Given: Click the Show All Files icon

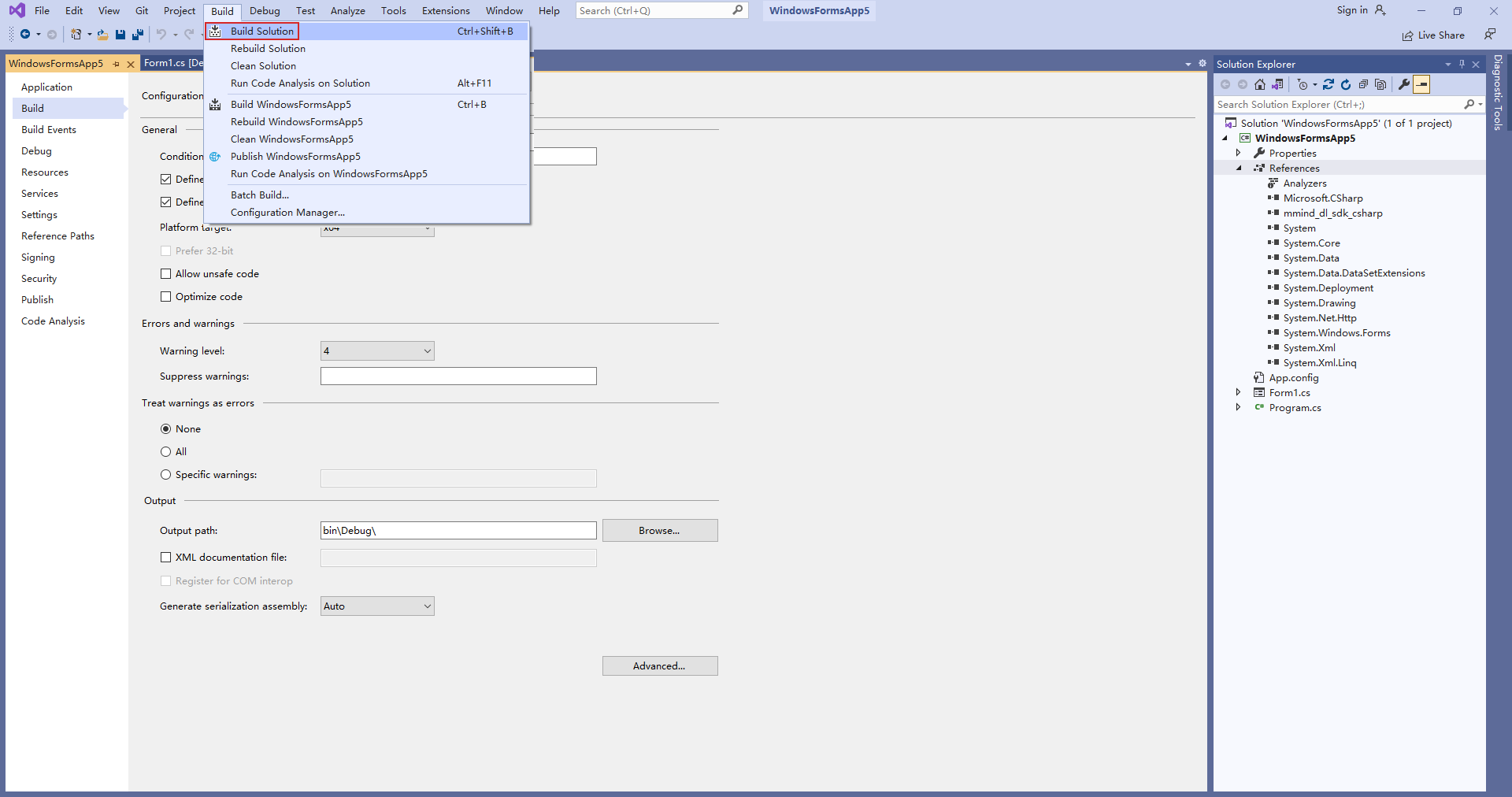Looking at the screenshot, I should 1380,84.
